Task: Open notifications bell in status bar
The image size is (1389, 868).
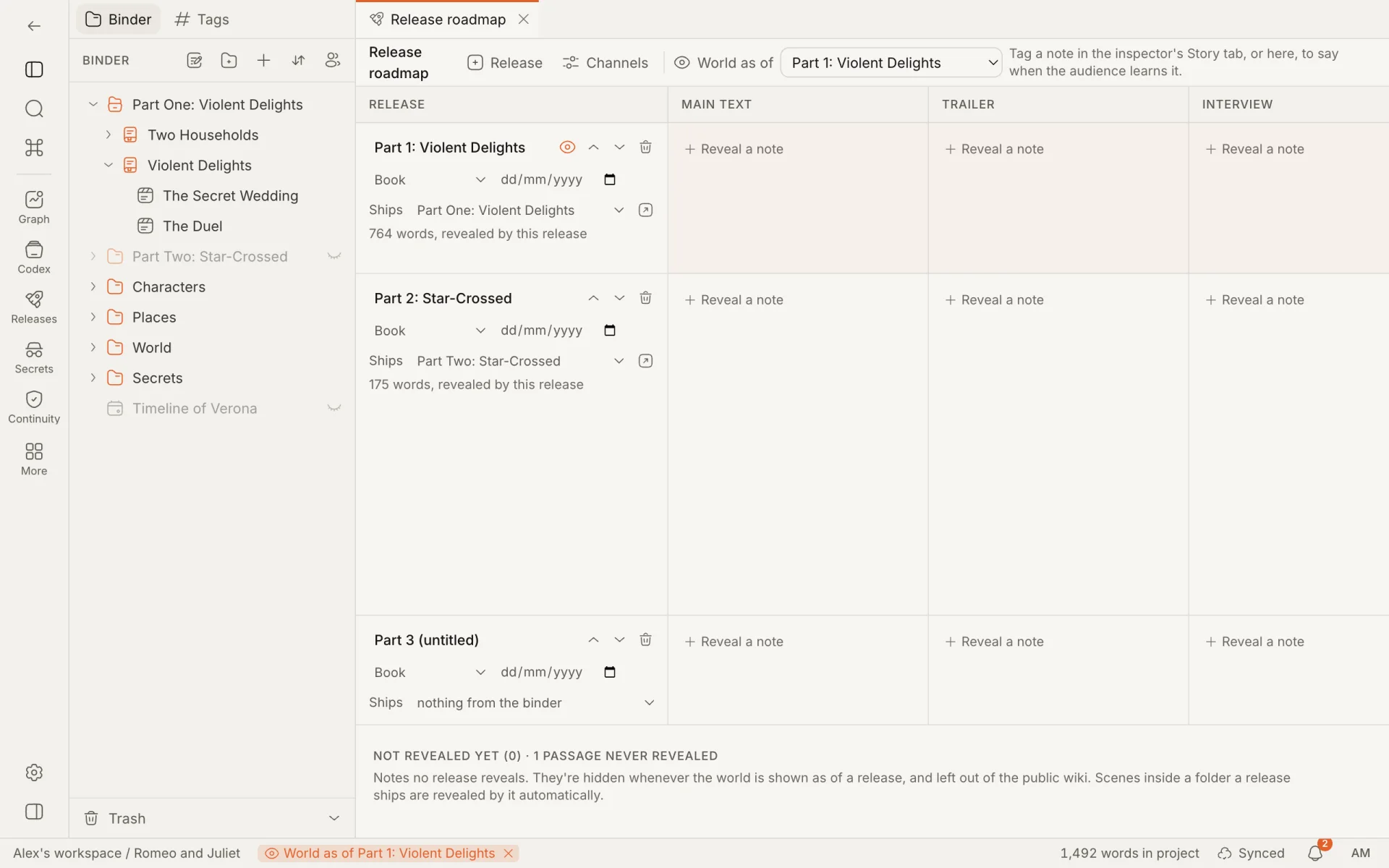Action: (x=1316, y=853)
